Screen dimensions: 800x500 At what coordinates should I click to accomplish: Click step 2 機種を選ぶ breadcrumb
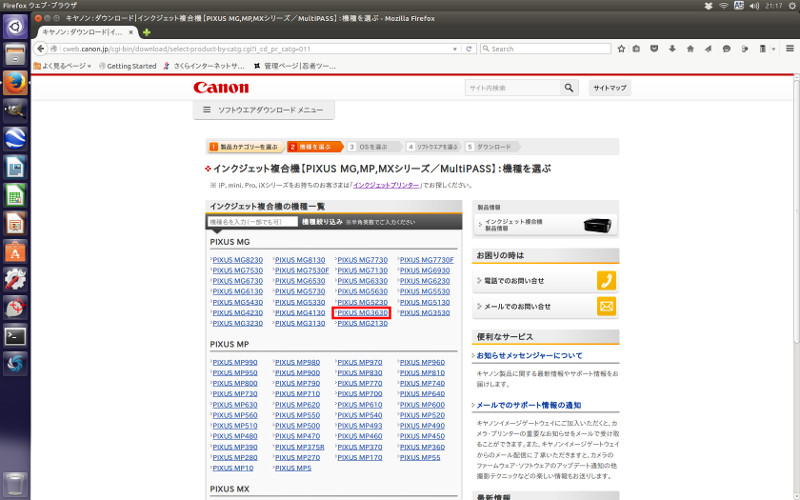(x=315, y=147)
